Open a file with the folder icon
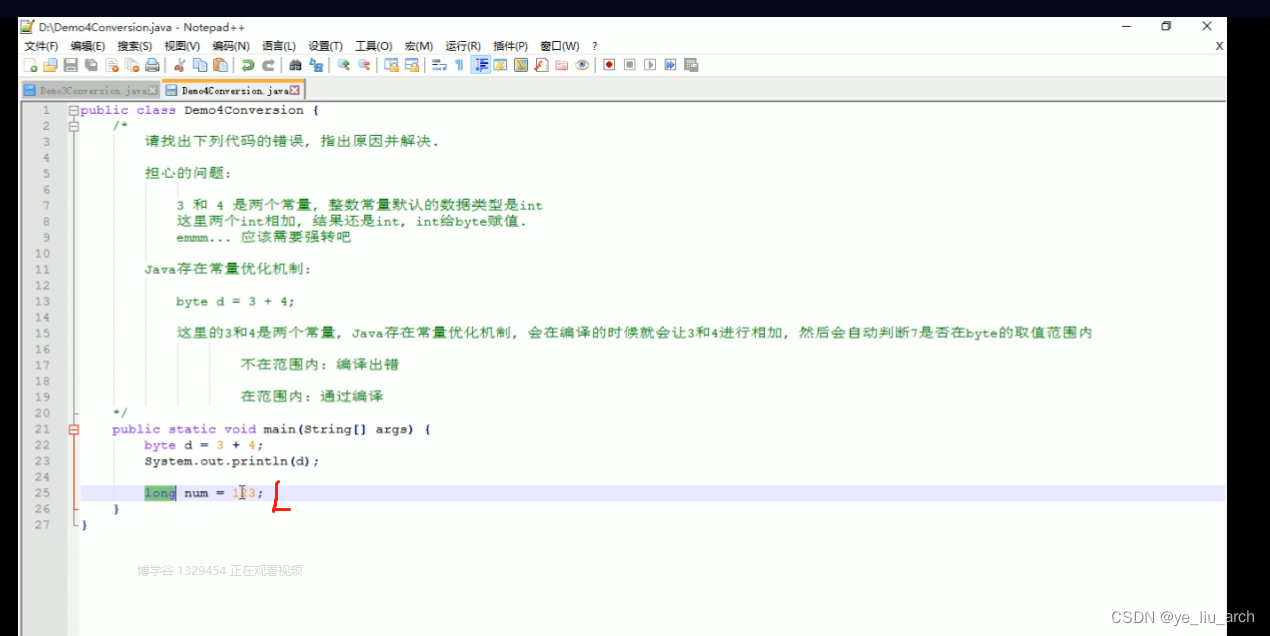This screenshot has width=1270, height=636. point(49,64)
